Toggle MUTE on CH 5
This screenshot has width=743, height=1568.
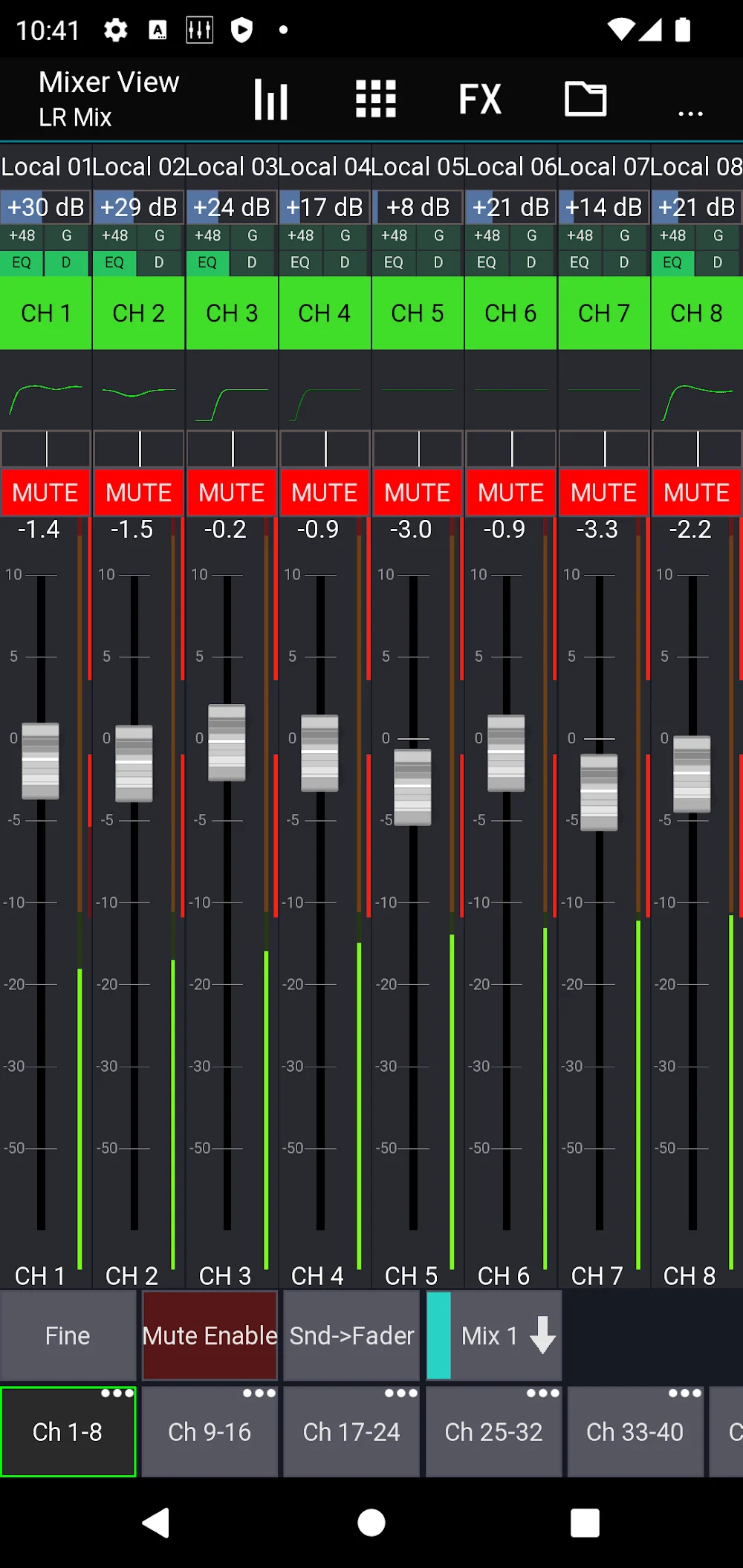(x=418, y=492)
